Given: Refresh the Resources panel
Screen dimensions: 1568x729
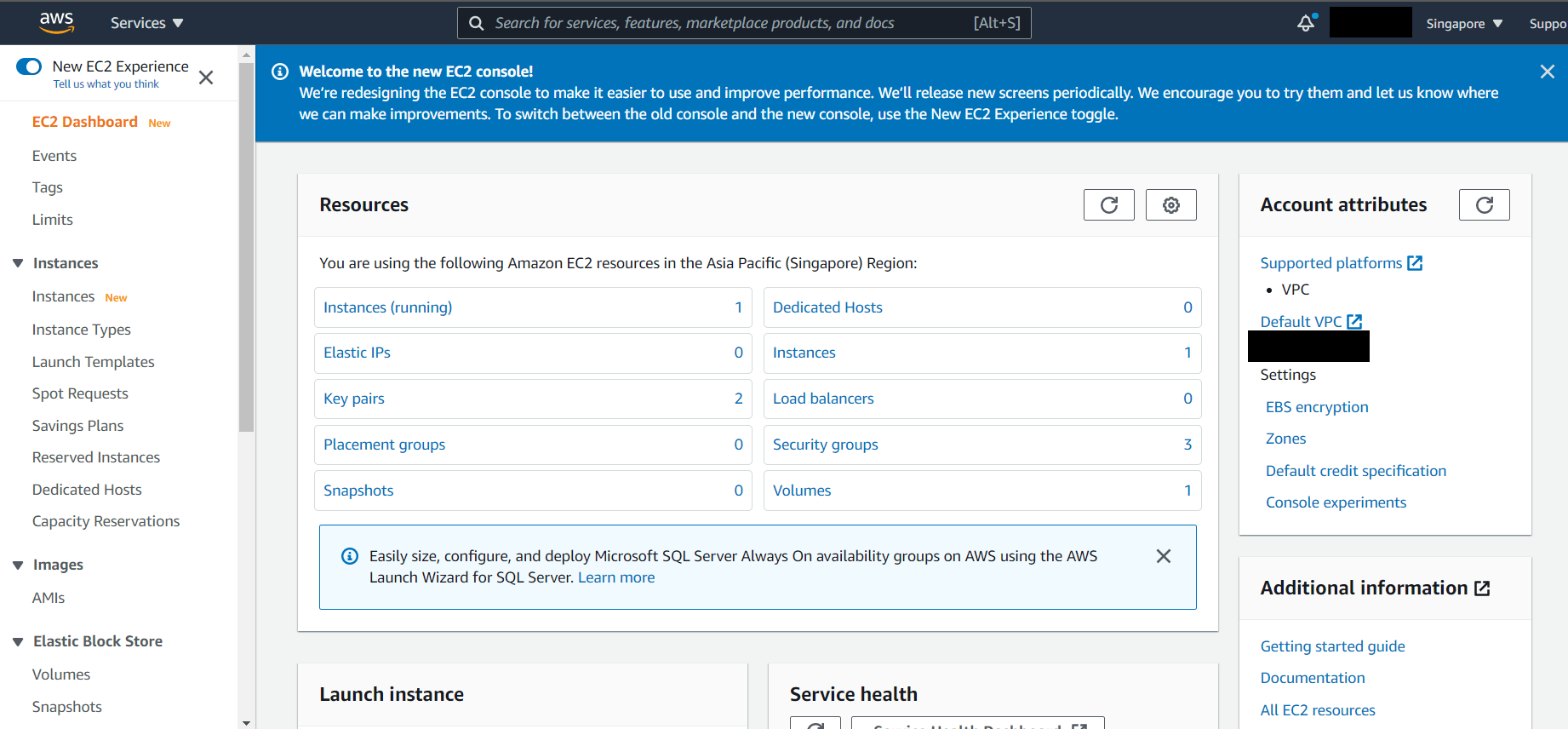Looking at the screenshot, I should click(x=1108, y=205).
